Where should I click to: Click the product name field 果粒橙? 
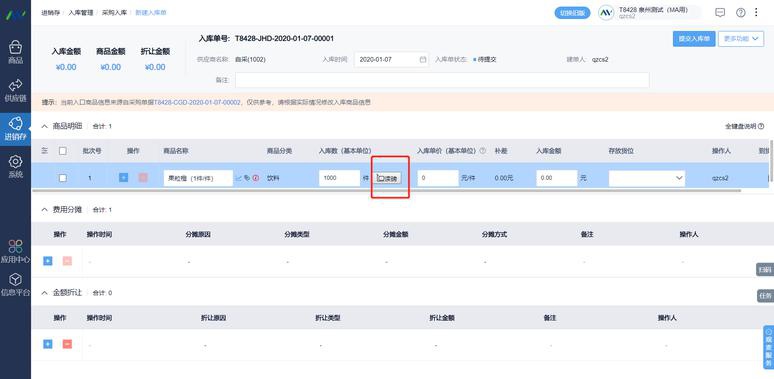click(198, 178)
